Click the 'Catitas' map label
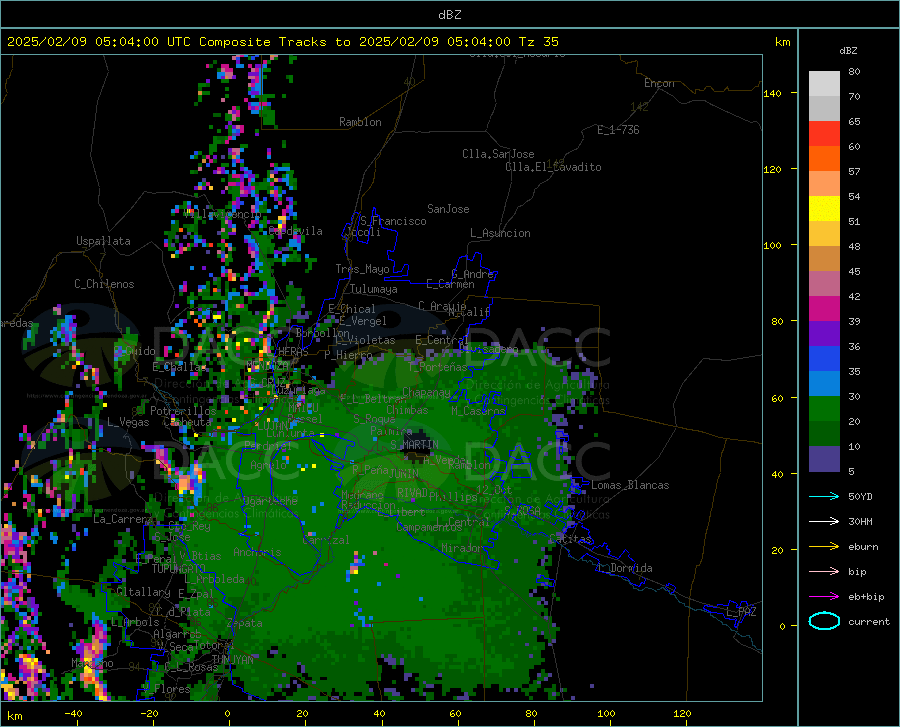Screen dimensions: 900x727 click(x=570, y=539)
